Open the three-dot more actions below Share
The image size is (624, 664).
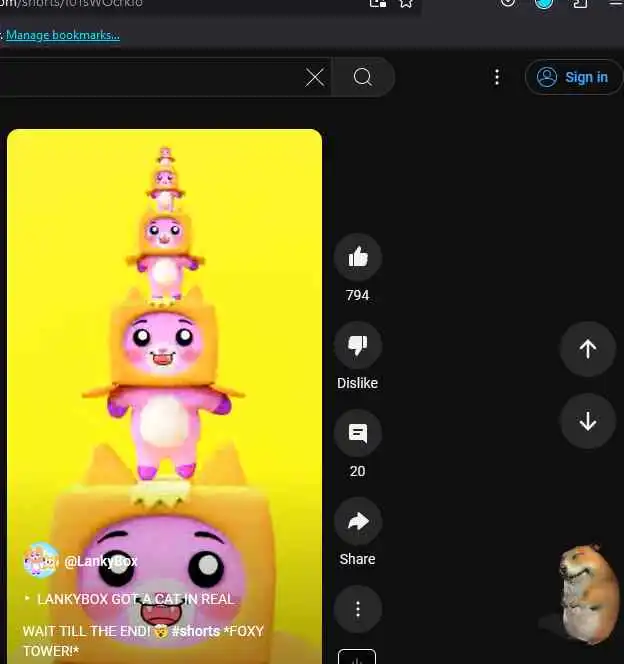(358, 609)
